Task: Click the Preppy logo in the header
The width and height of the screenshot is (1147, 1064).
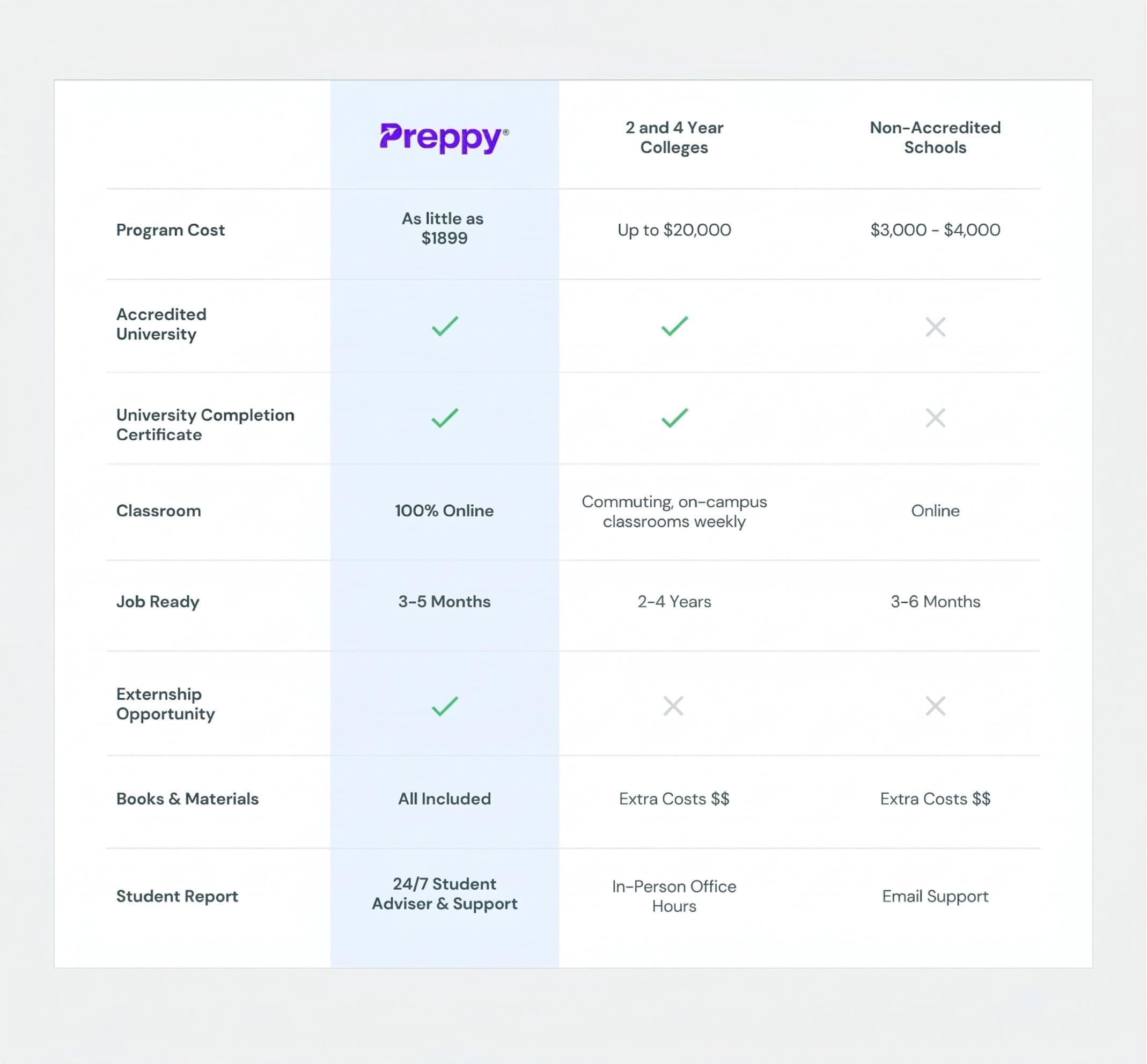Action: pos(444,138)
